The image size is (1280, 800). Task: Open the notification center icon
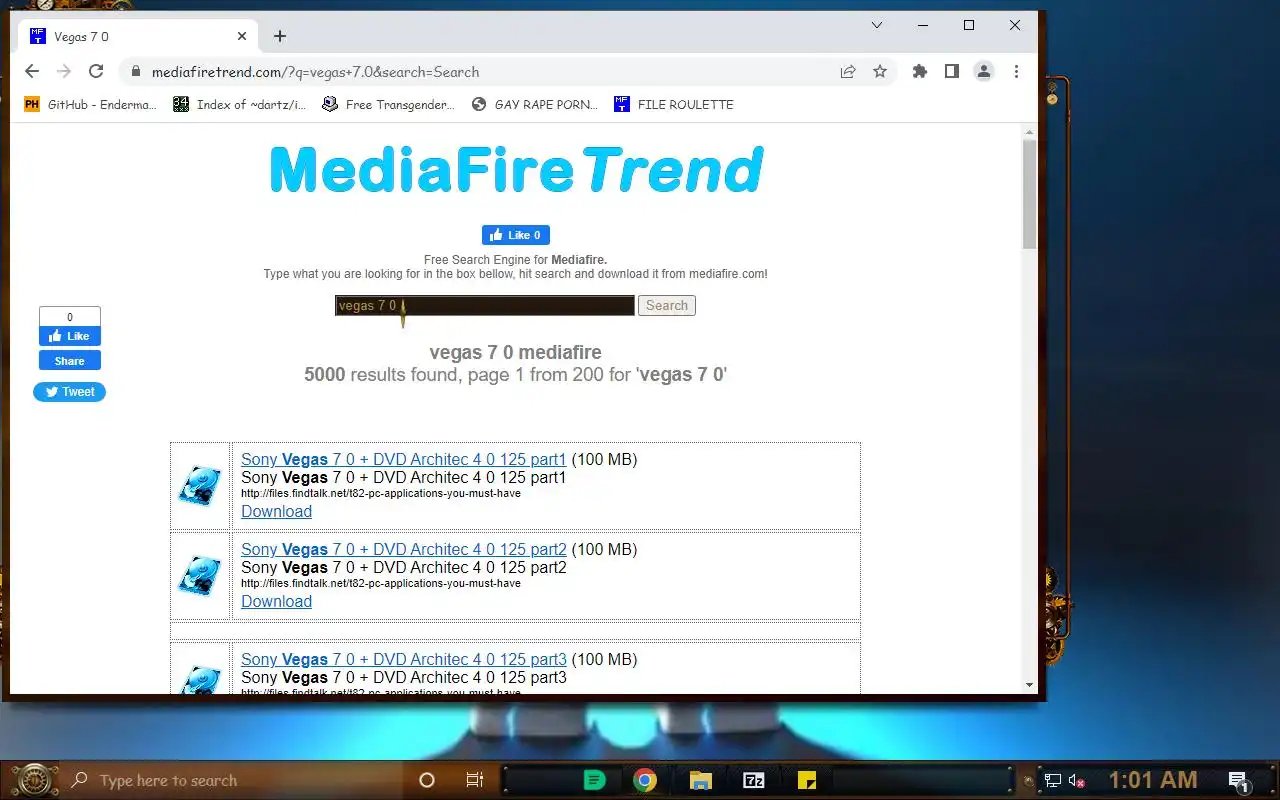(1238, 781)
